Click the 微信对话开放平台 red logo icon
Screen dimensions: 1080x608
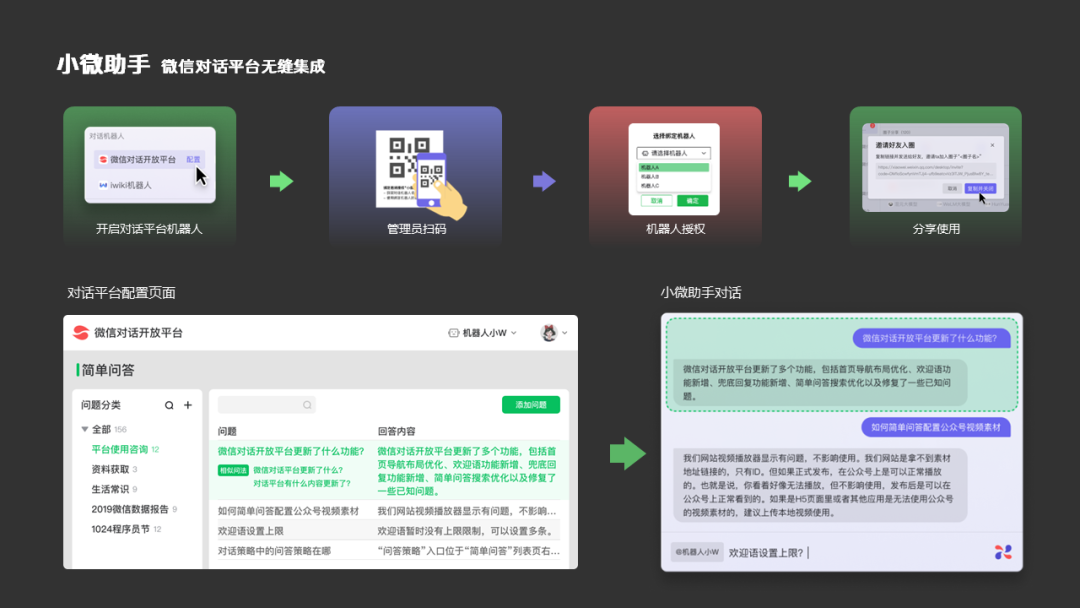click(x=81, y=333)
